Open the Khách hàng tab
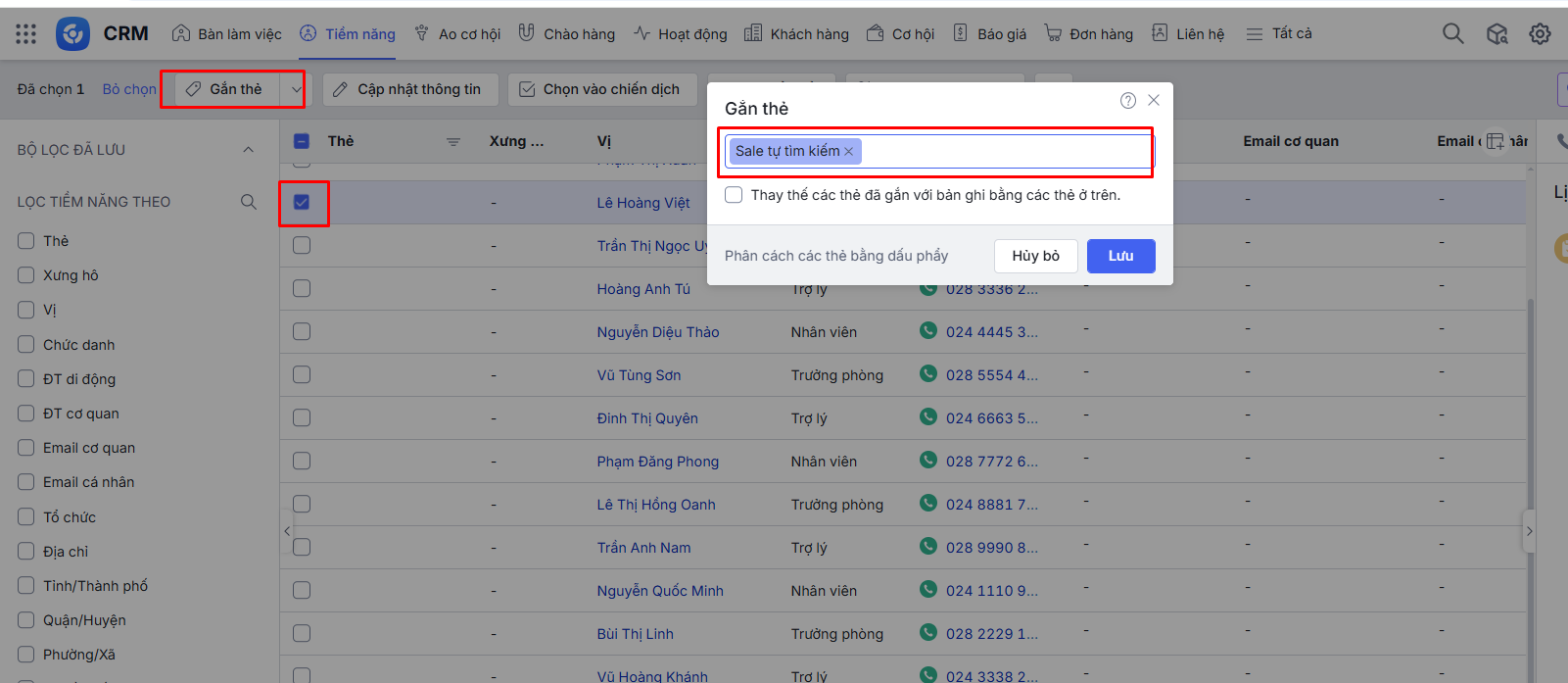Viewport: 1568px width, 683px height. (x=796, y=34)
